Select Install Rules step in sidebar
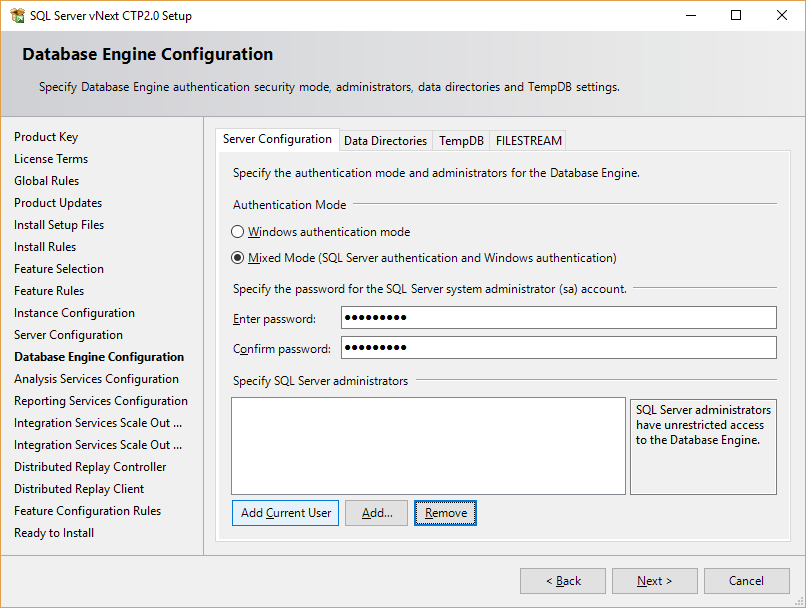 click(45, 247)
